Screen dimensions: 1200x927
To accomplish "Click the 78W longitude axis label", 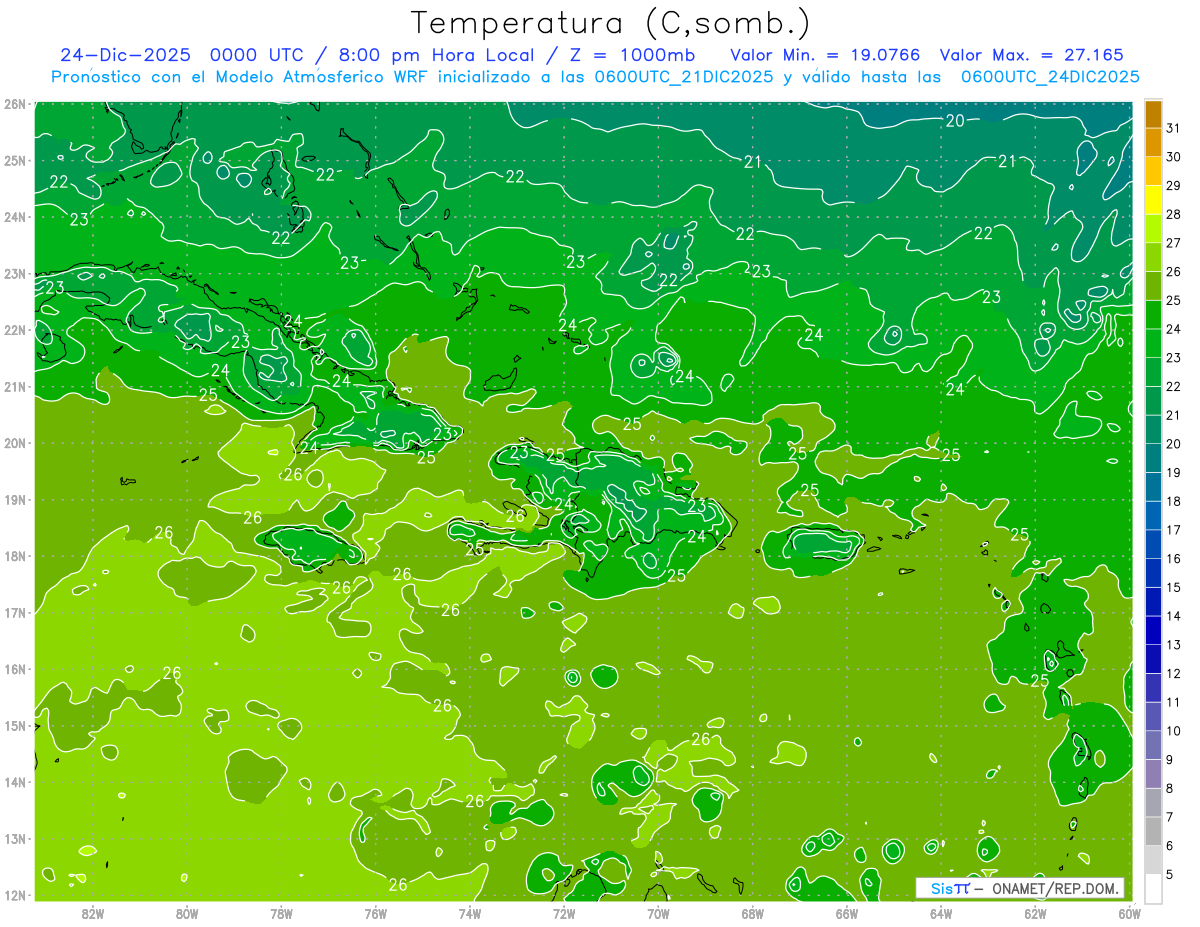I will [x=281, y=913].
